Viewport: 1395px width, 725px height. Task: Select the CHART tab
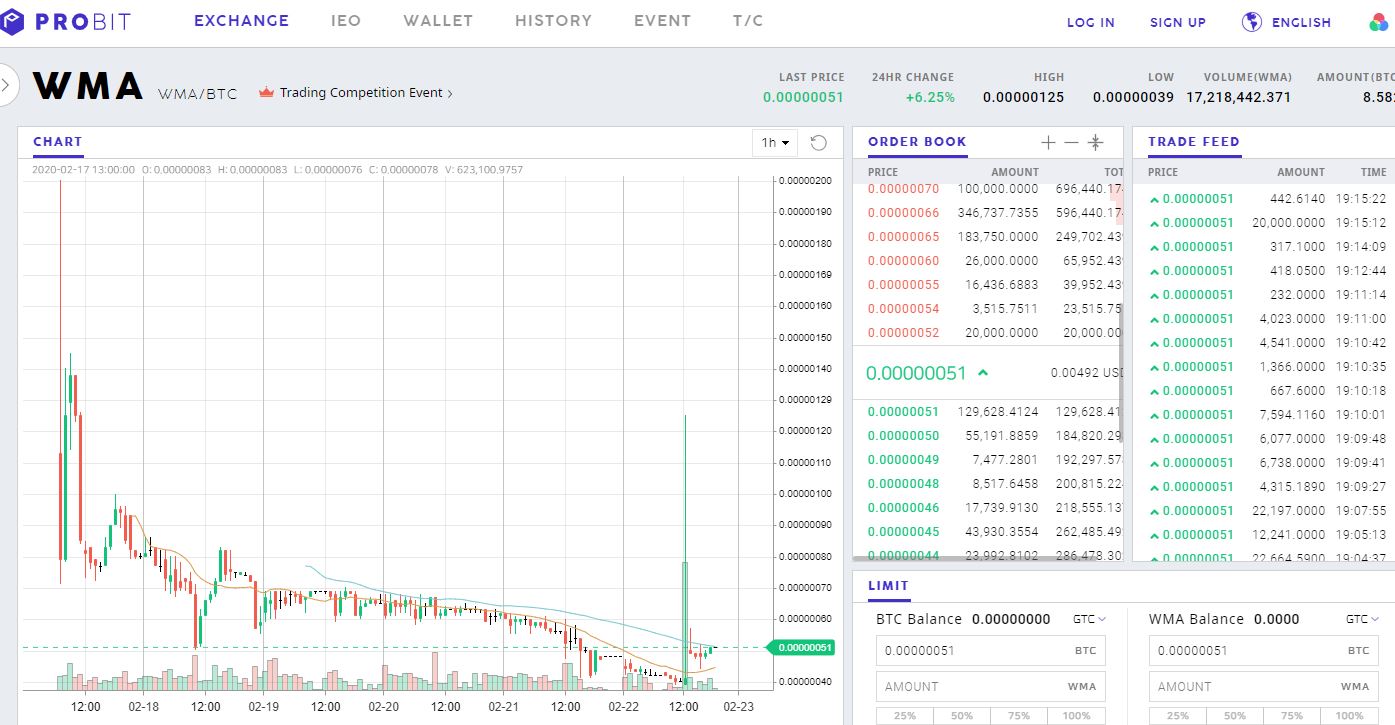coord(58,143)
